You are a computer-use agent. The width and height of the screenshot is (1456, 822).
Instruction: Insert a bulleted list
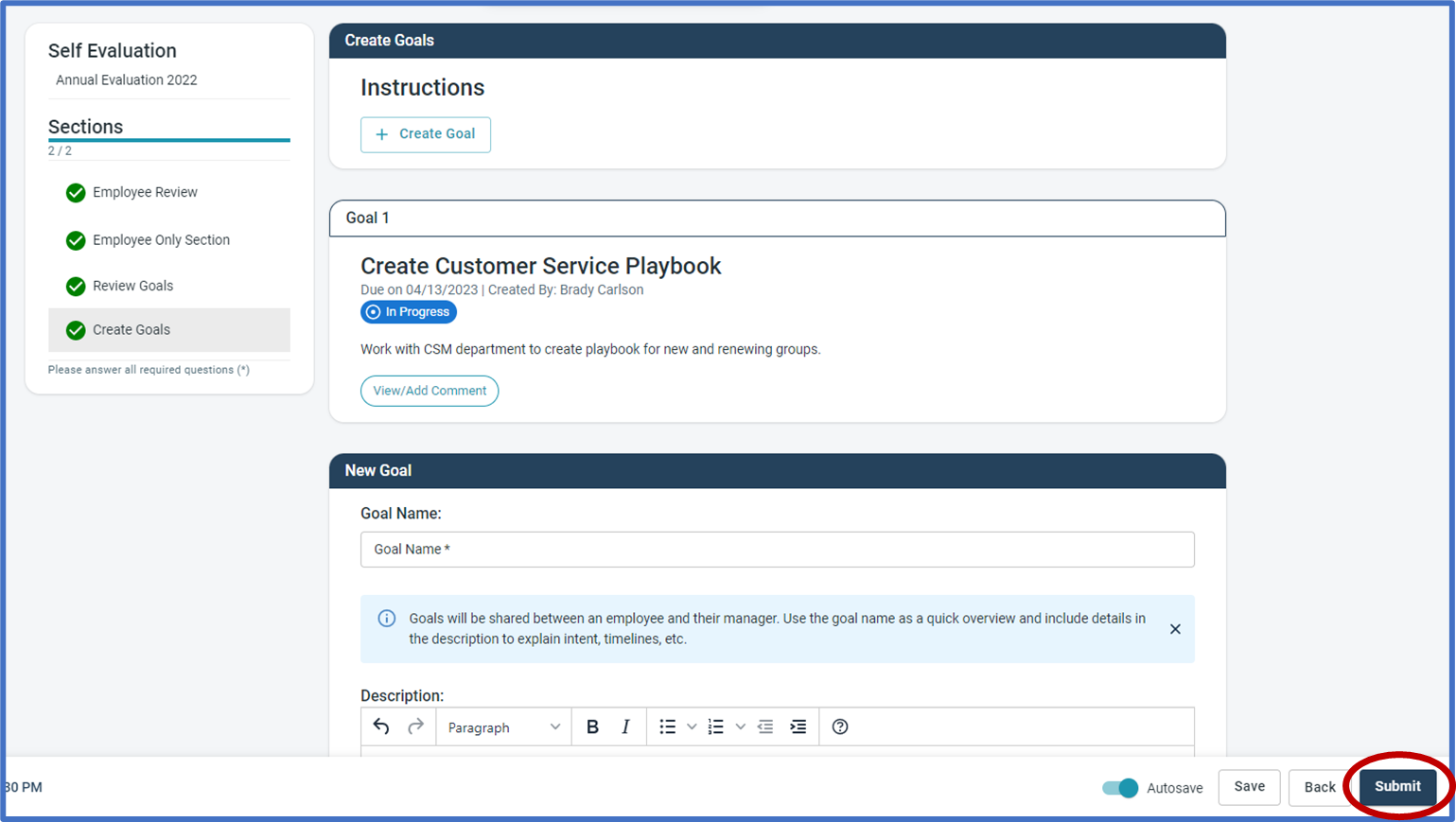668,726
